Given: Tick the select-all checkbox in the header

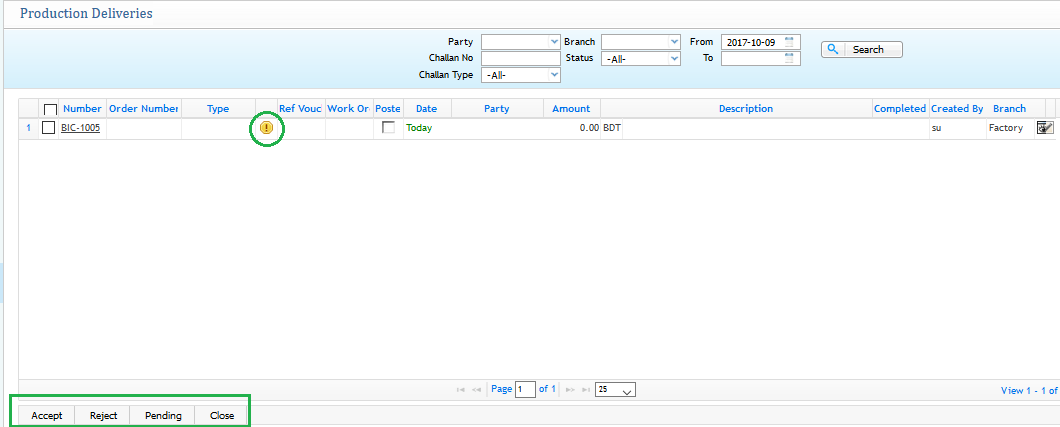Looking at the screenshot, I should tap(50, 109).
